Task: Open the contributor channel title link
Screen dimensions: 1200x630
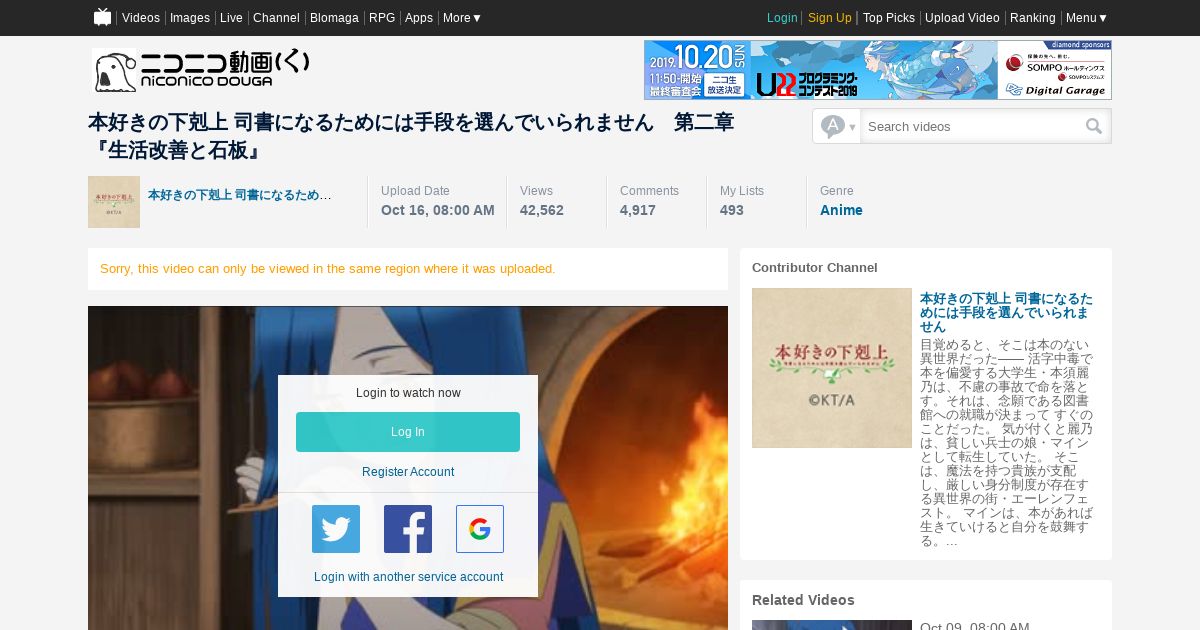Action: point(1006,313)
